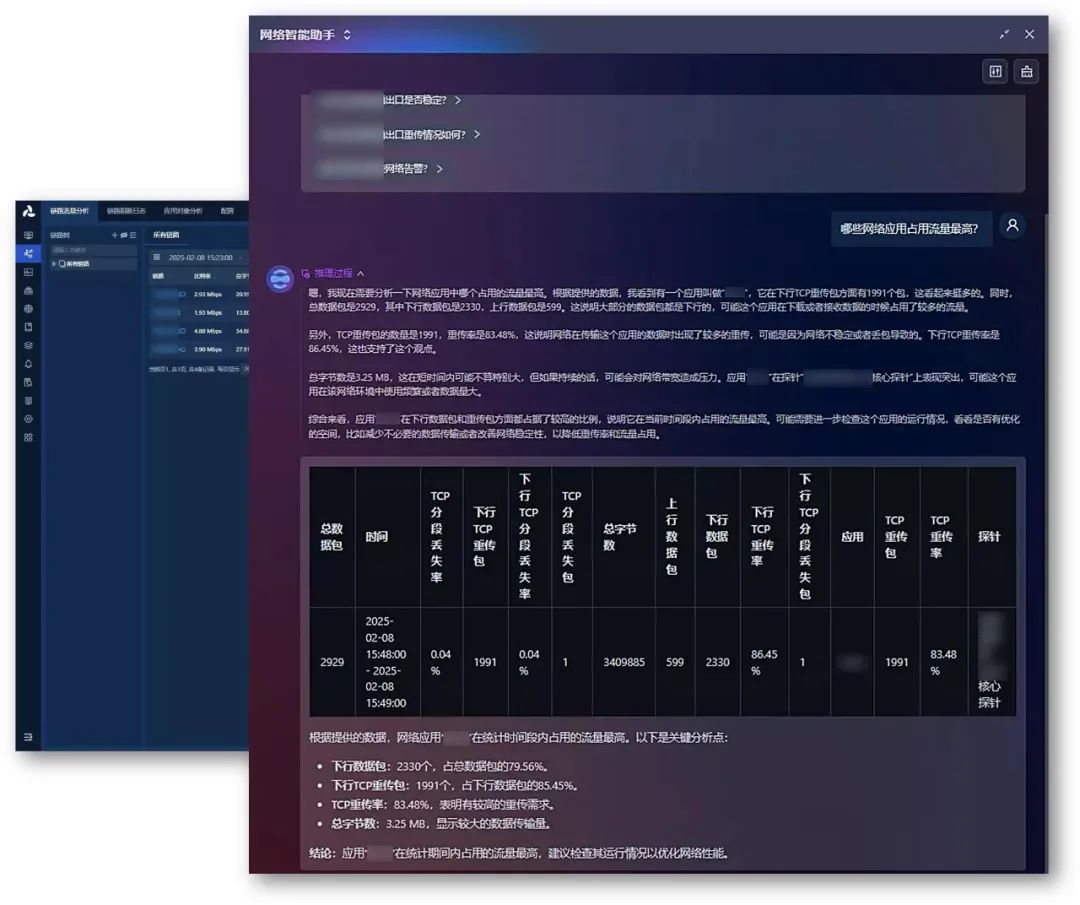Click the search field in the link tree panel
Screen dimensions: 1080x905
click(94, 250)
